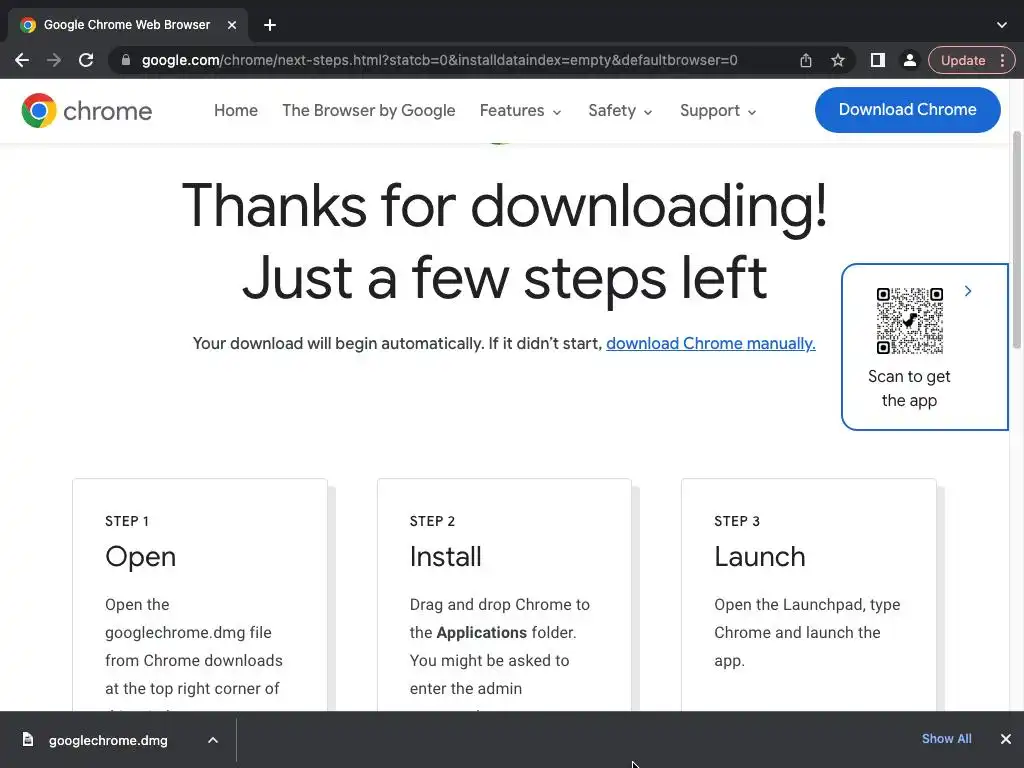The height and width of the screenshot is (768, 1024).
Task: Click Show All downloads
Action: 946,739
